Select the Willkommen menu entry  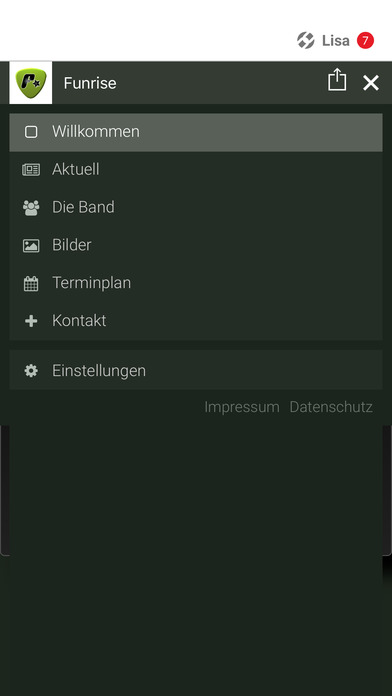(196, 132)
